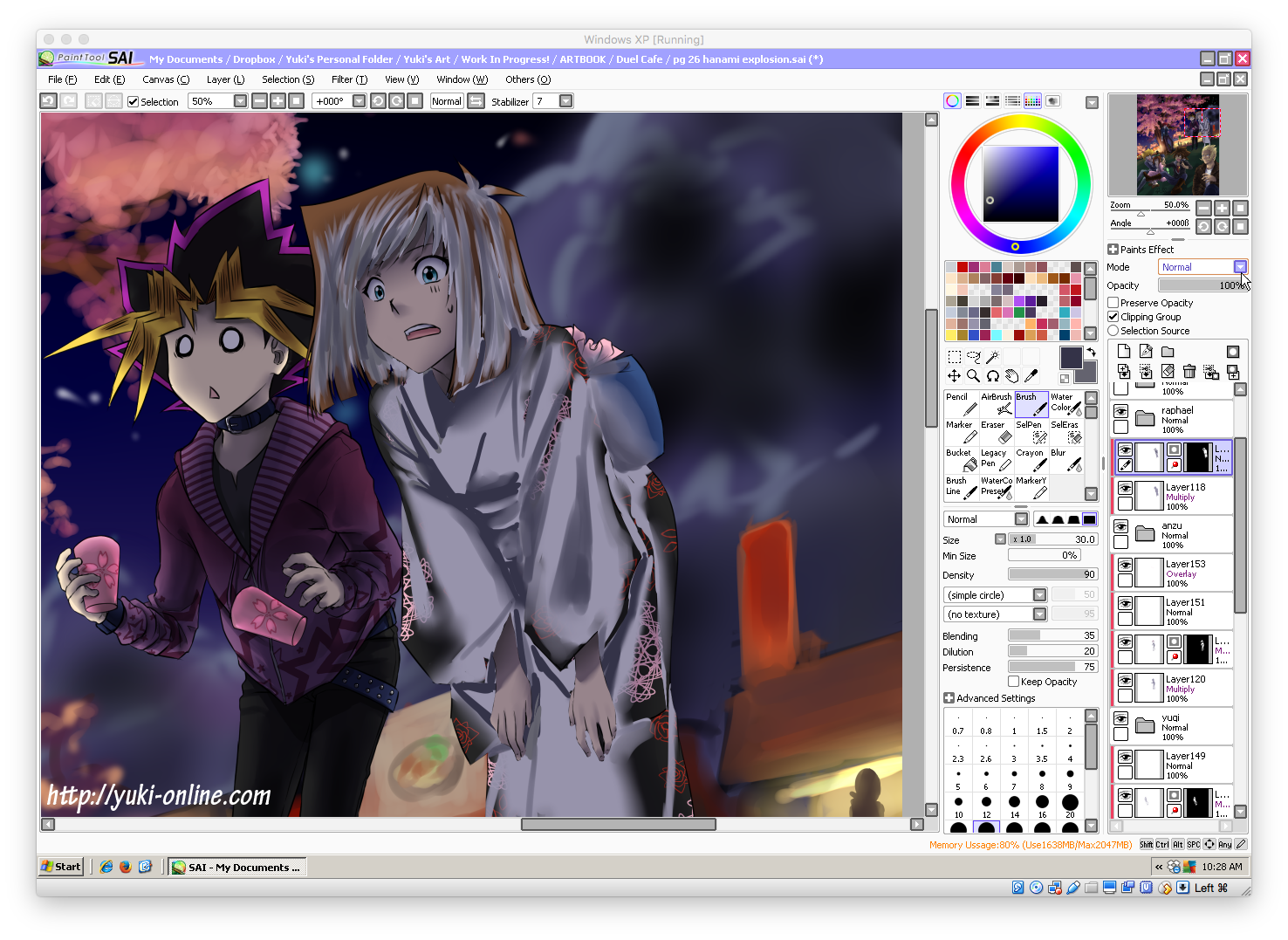Screen dimensions: 1288x940
Task: Select the Eraser tool
Action: click(x=996, y=431)
